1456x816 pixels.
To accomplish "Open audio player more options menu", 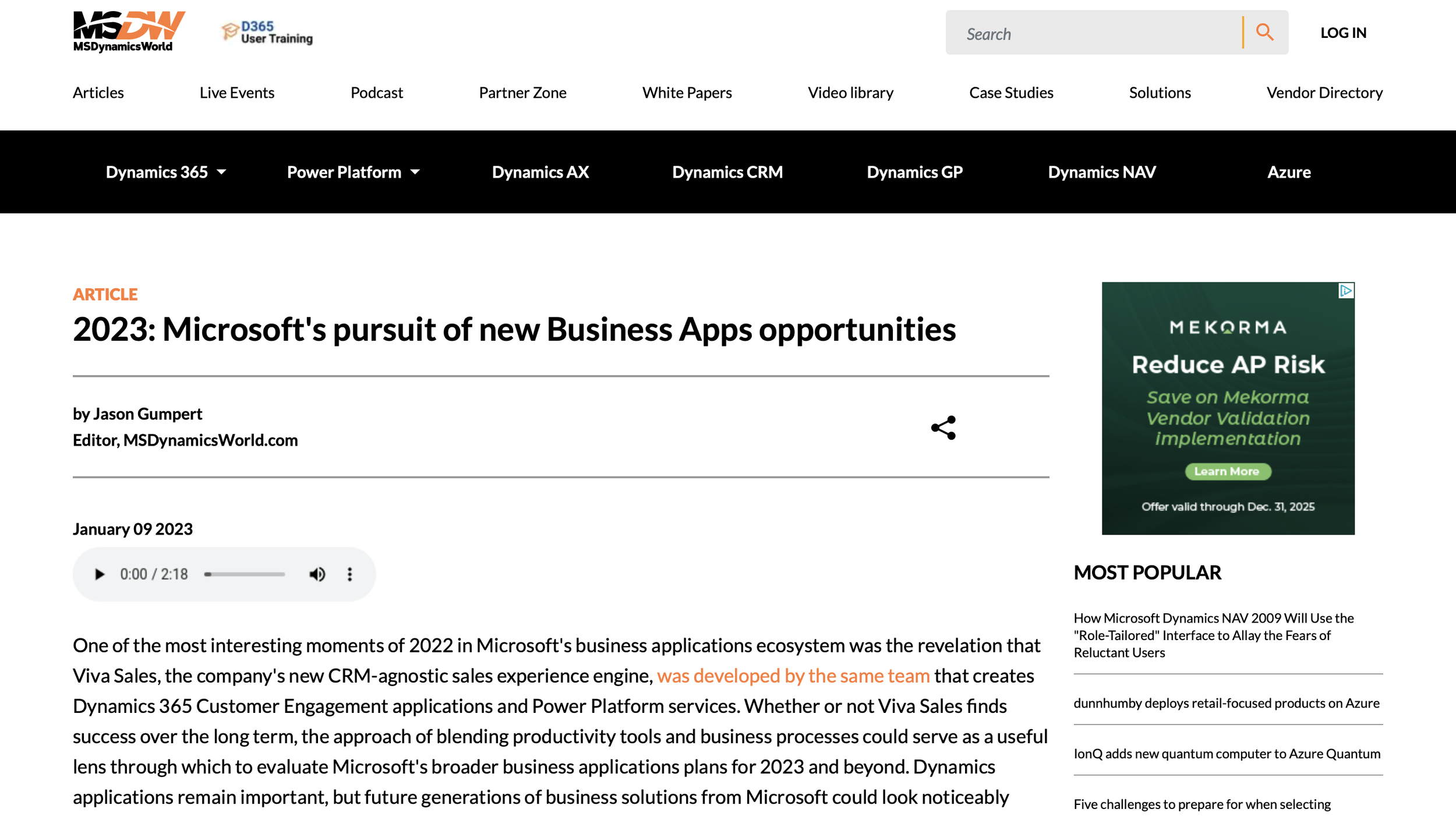I will pyautogui.click(x=349, y=574).
